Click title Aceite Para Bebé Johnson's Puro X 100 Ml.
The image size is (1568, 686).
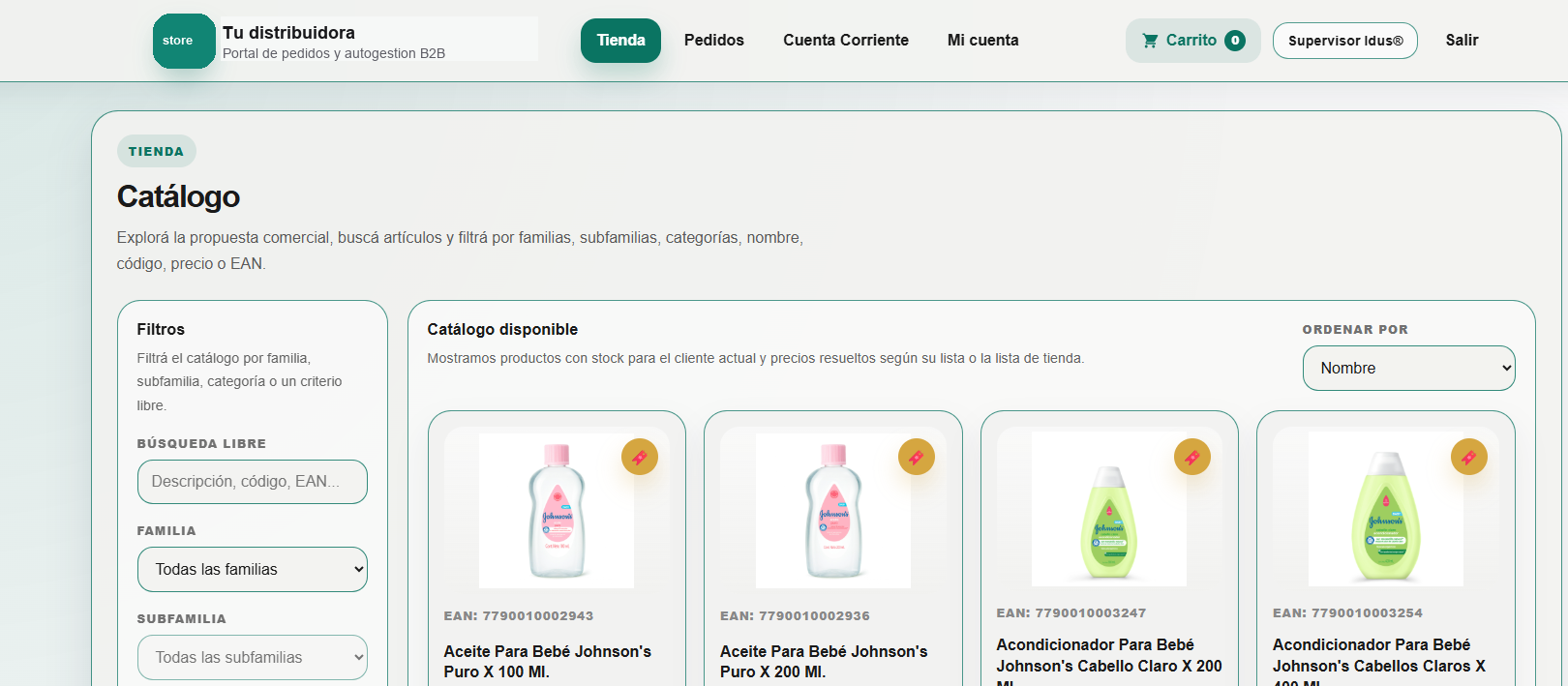click(x=548, y=662)
